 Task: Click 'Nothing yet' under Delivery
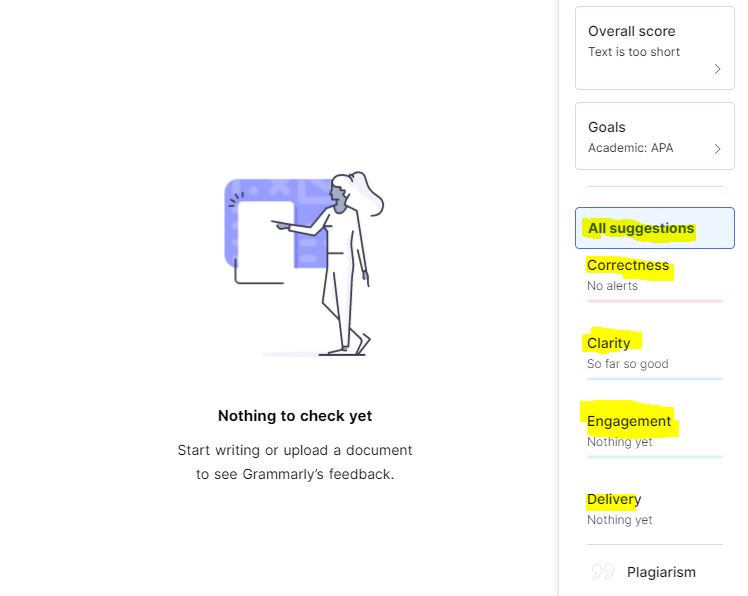click(x=619, y=520)
